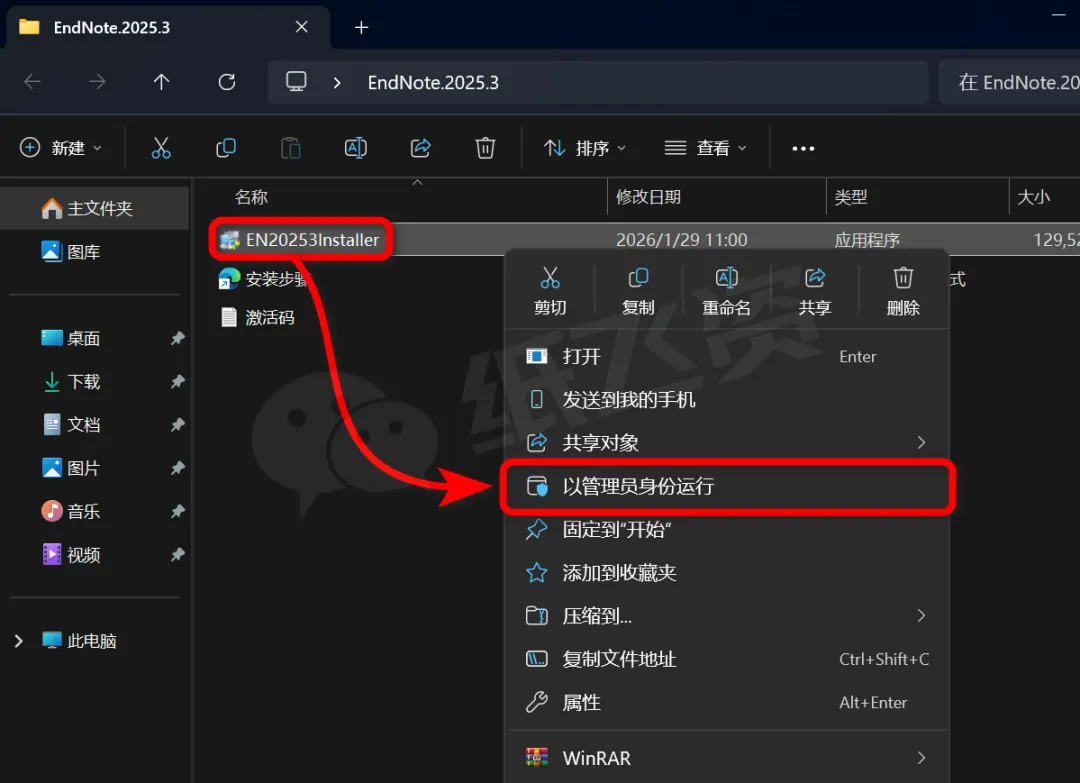
Task: Select 共享 in the context menu top row
Action: 815,291
